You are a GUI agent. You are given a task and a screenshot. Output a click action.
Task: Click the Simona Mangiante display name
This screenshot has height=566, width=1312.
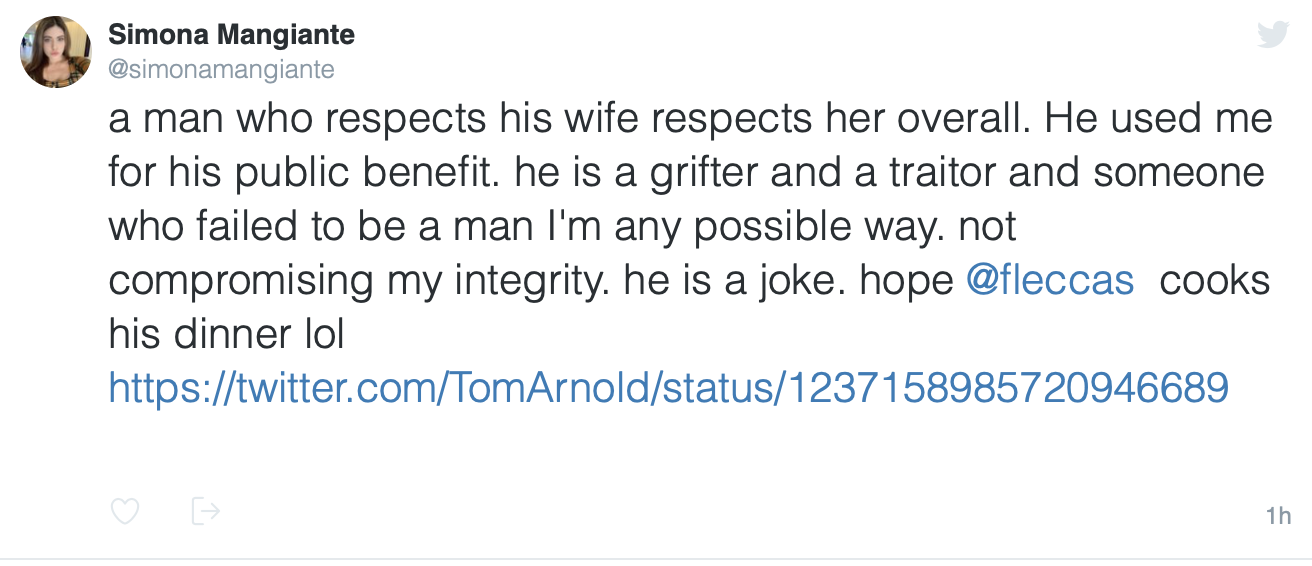click(231, 36)
